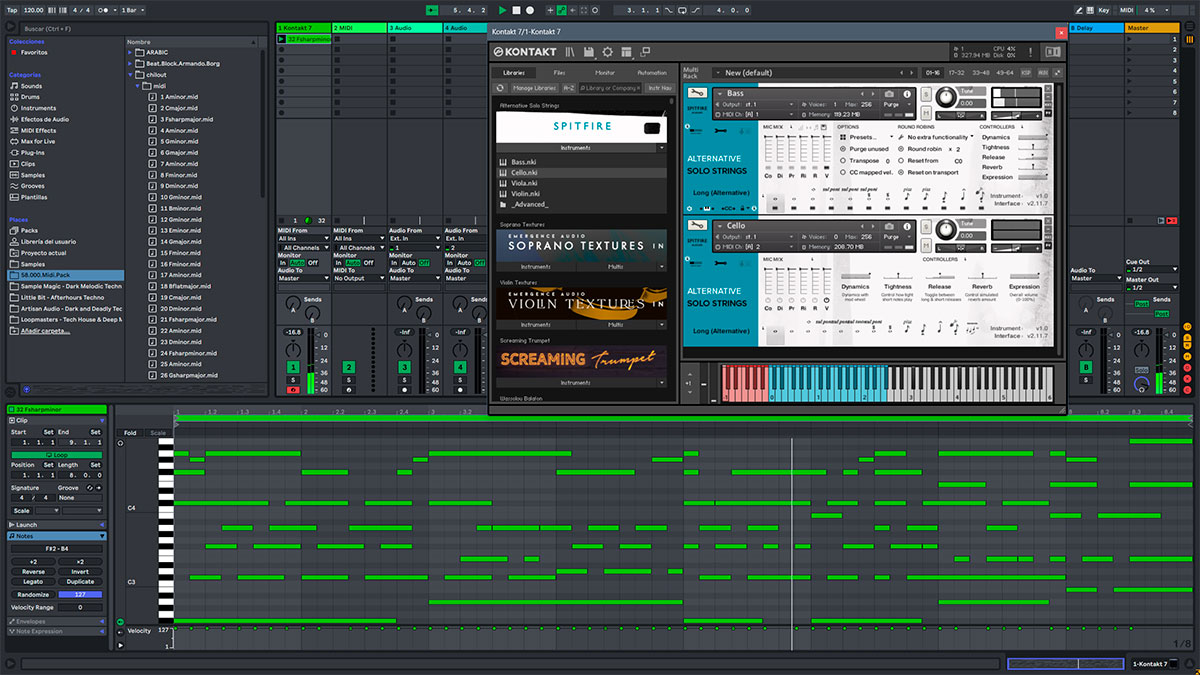The width and height of the screenshot is (1200, 675).
Task: Toggle the Scale button in the Clip panel
Action: click(22, 510)
